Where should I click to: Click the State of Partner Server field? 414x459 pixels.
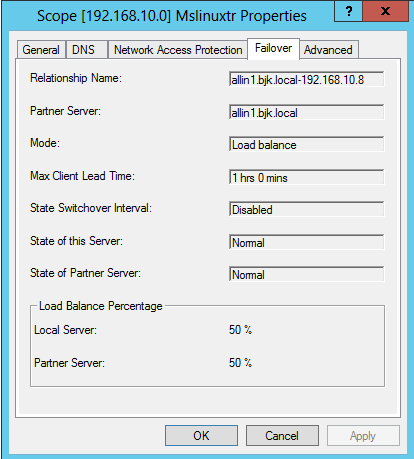point(306,274)
